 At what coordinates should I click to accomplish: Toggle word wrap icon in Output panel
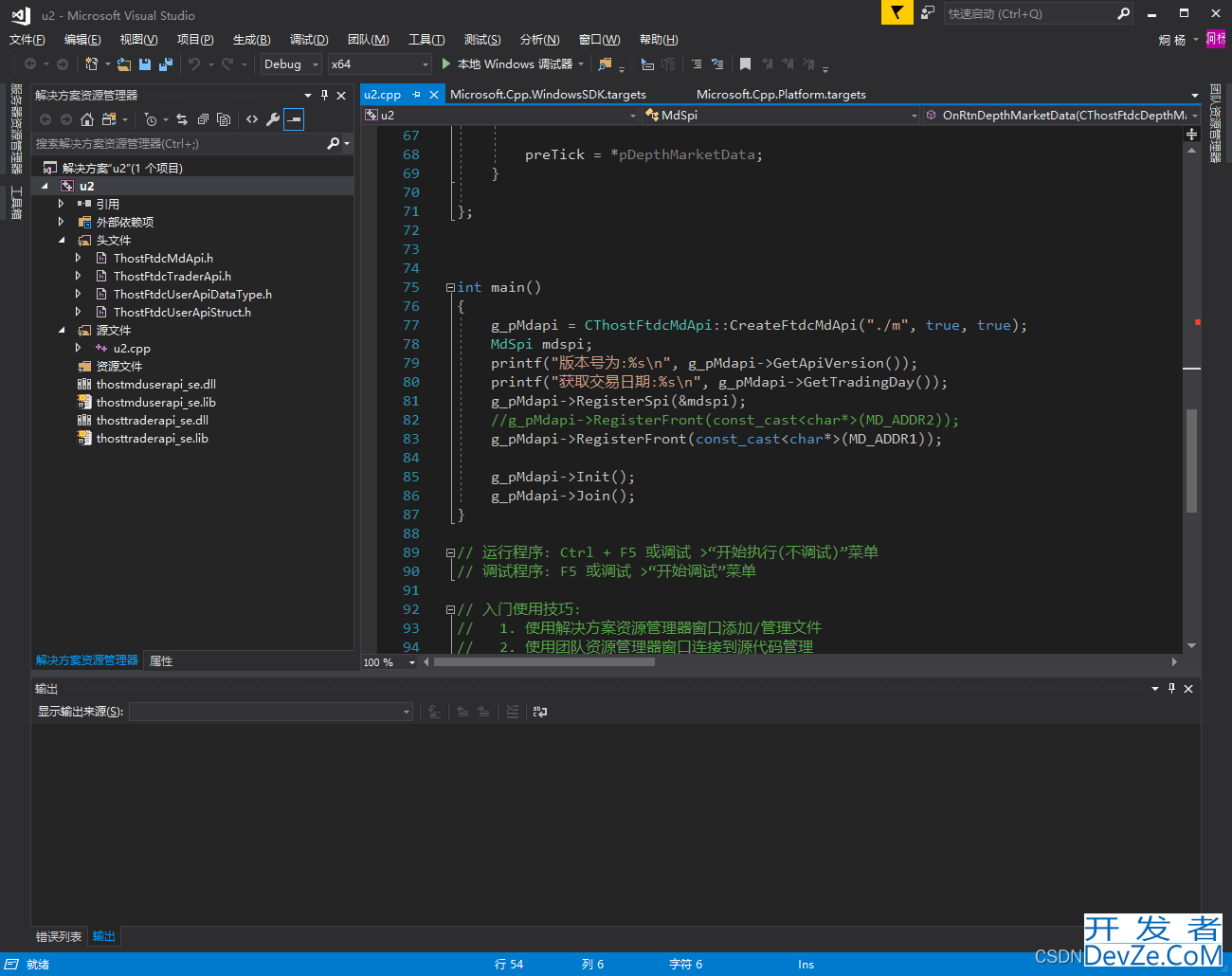pyautogui.click(x=540, y=711)
